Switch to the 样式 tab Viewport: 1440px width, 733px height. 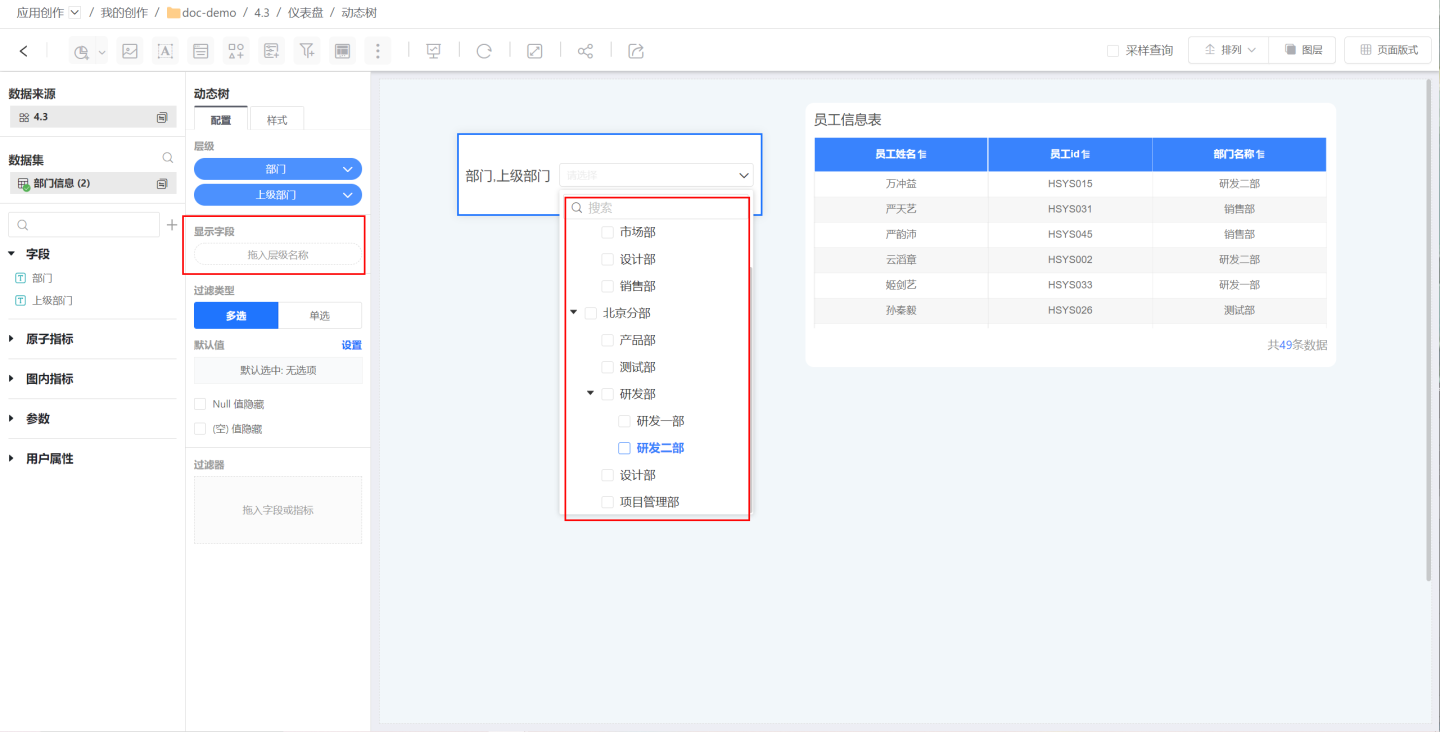click(277, 120)
